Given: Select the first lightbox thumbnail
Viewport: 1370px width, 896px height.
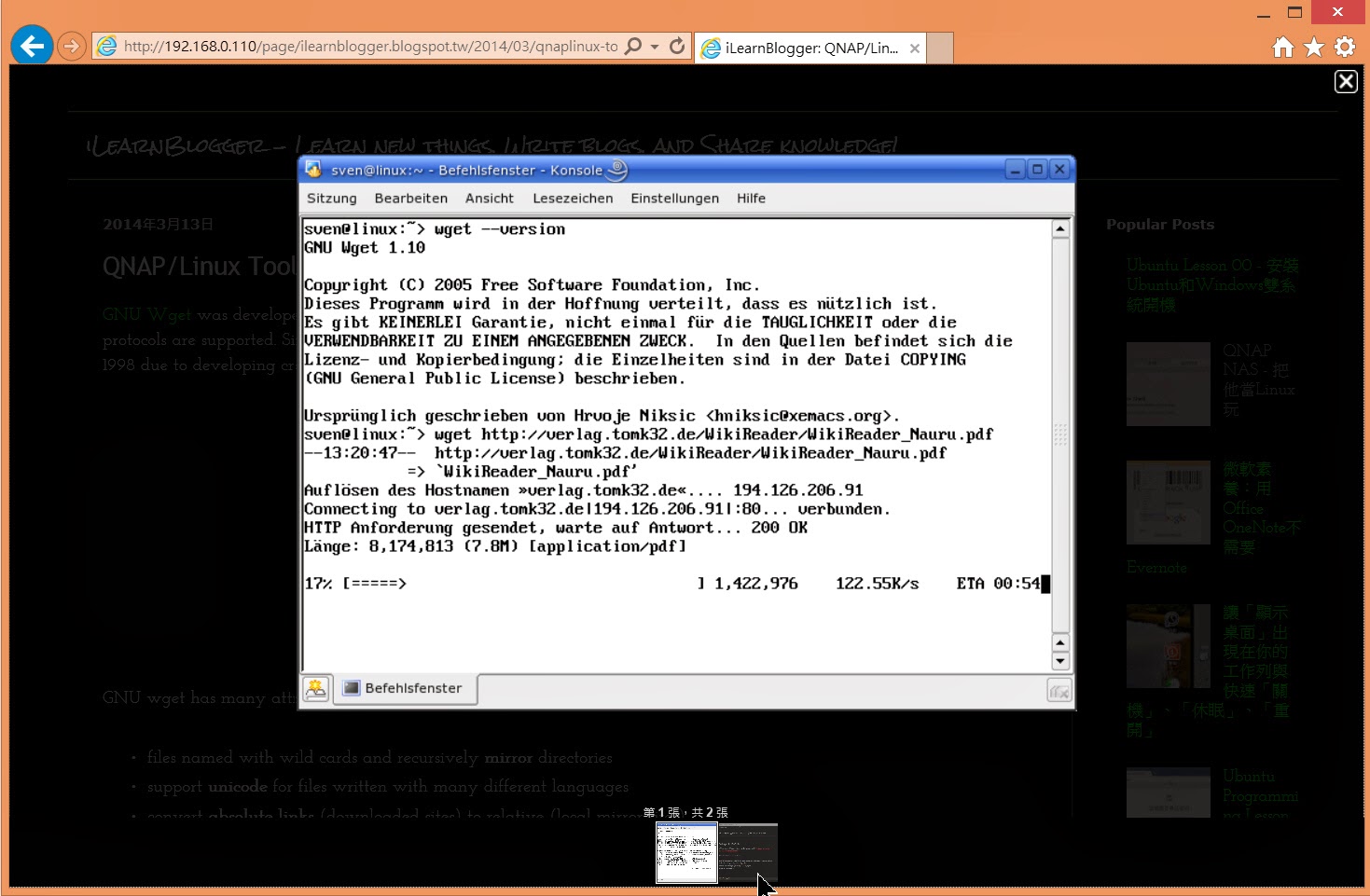Looking at the screenshot, I should click(x=686, y=852).
